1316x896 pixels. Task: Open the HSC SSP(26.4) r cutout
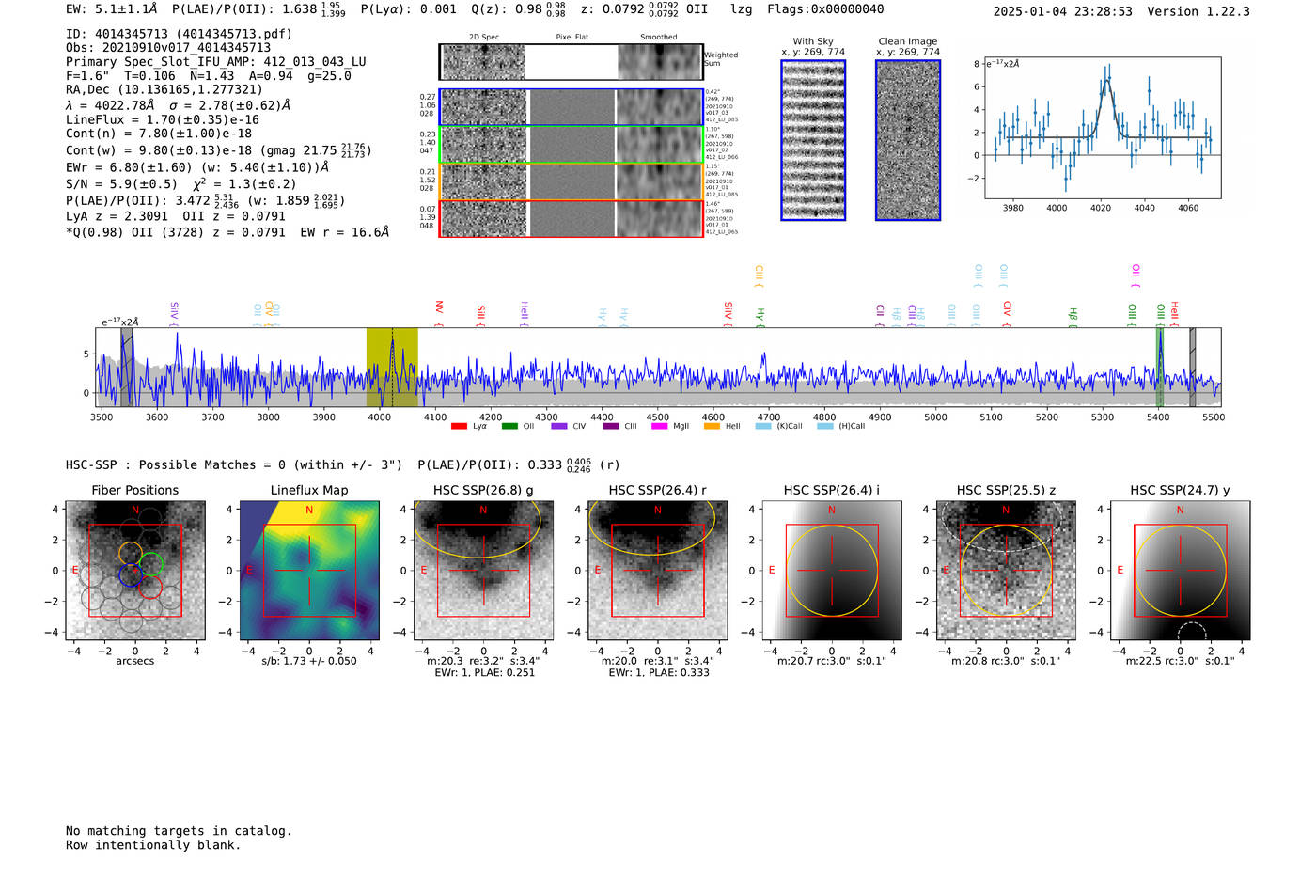click(x=658, y=571)
